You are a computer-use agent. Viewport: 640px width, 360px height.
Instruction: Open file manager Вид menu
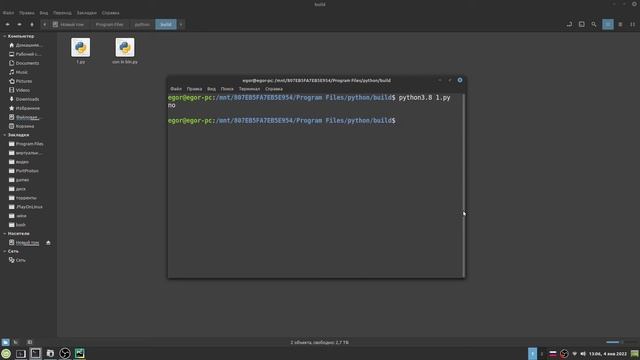coord(44,13)
